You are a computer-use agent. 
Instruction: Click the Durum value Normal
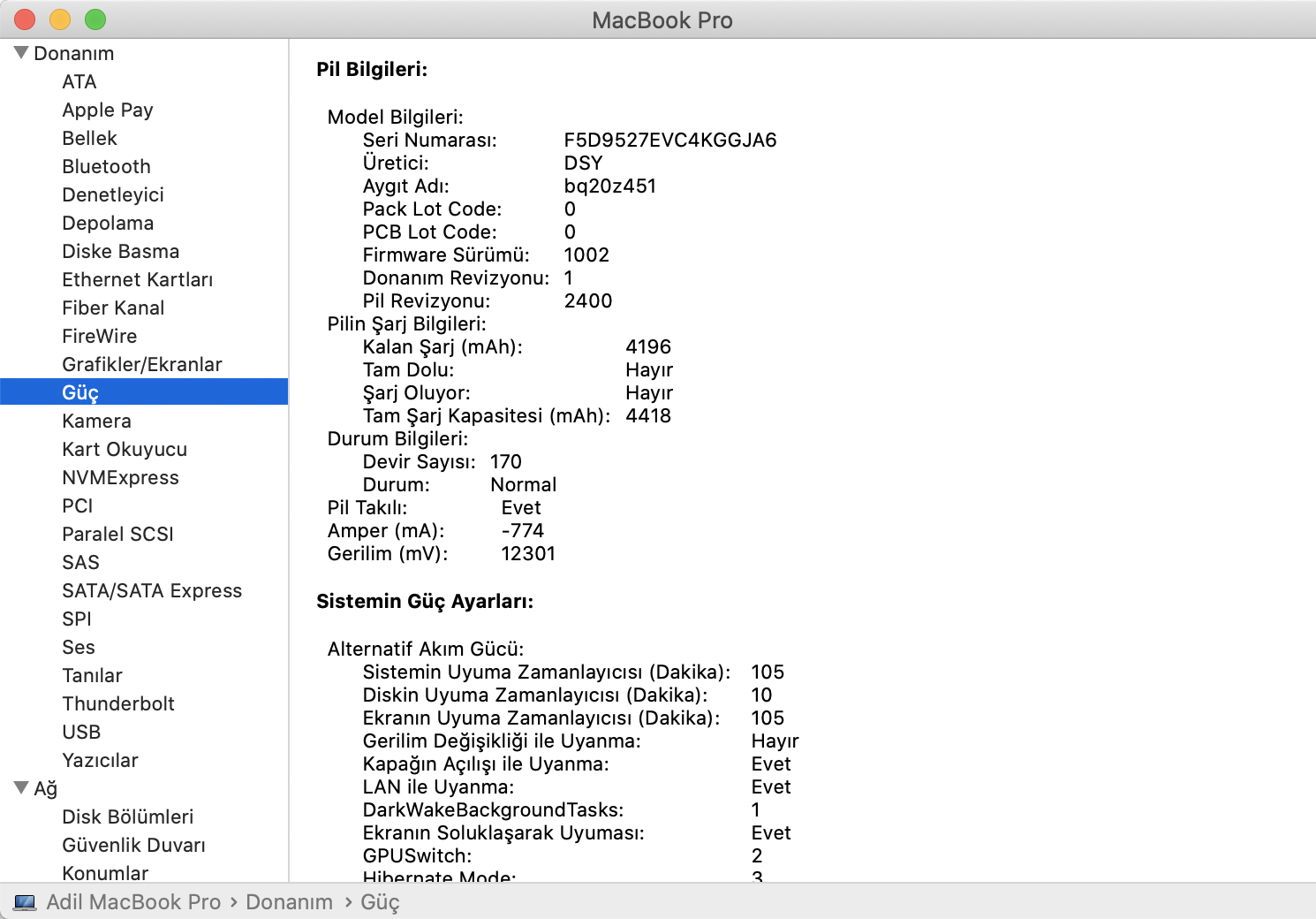tap(524, 485)
